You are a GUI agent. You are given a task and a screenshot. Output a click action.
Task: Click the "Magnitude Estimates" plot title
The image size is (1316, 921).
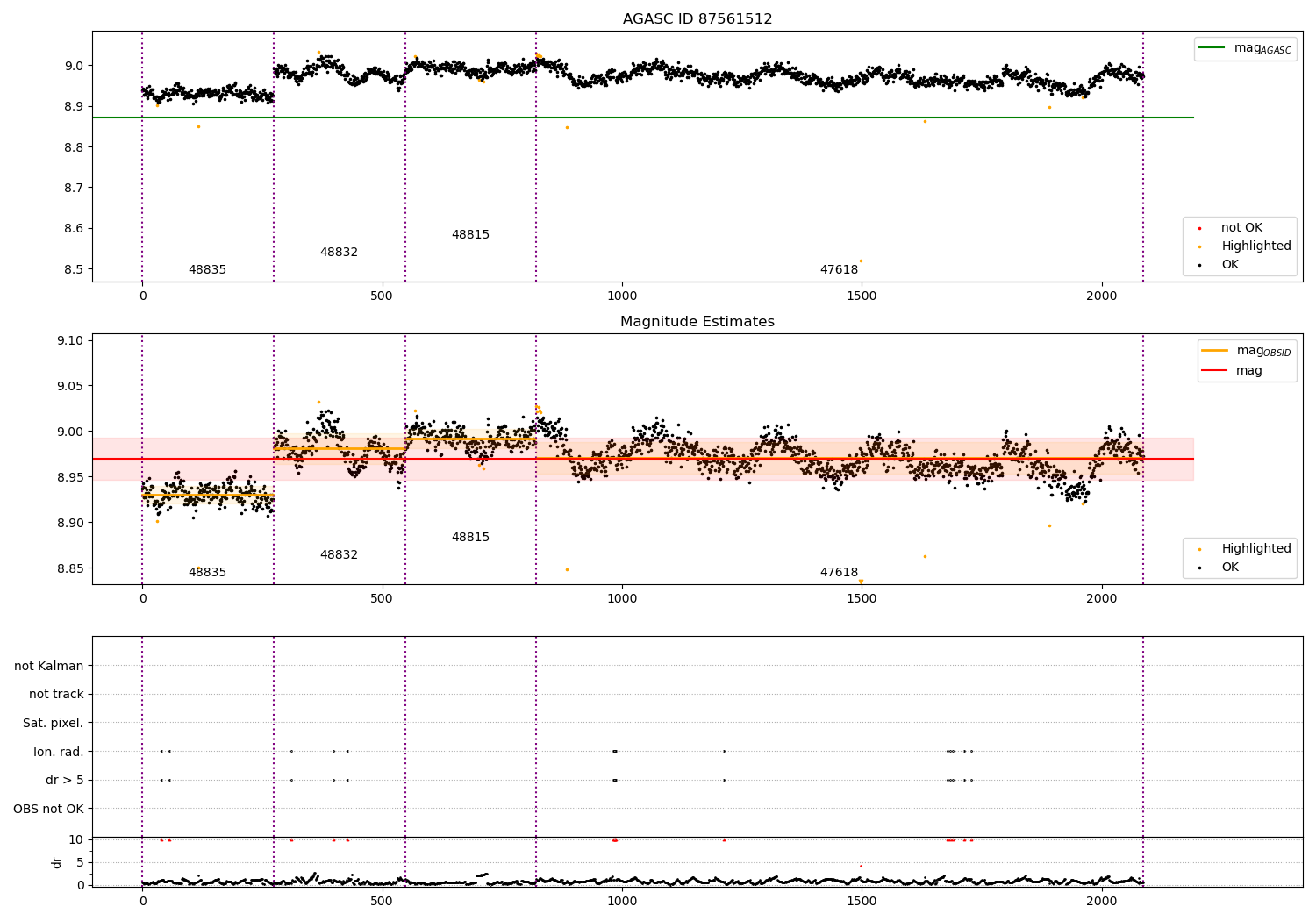coord(697,322)
